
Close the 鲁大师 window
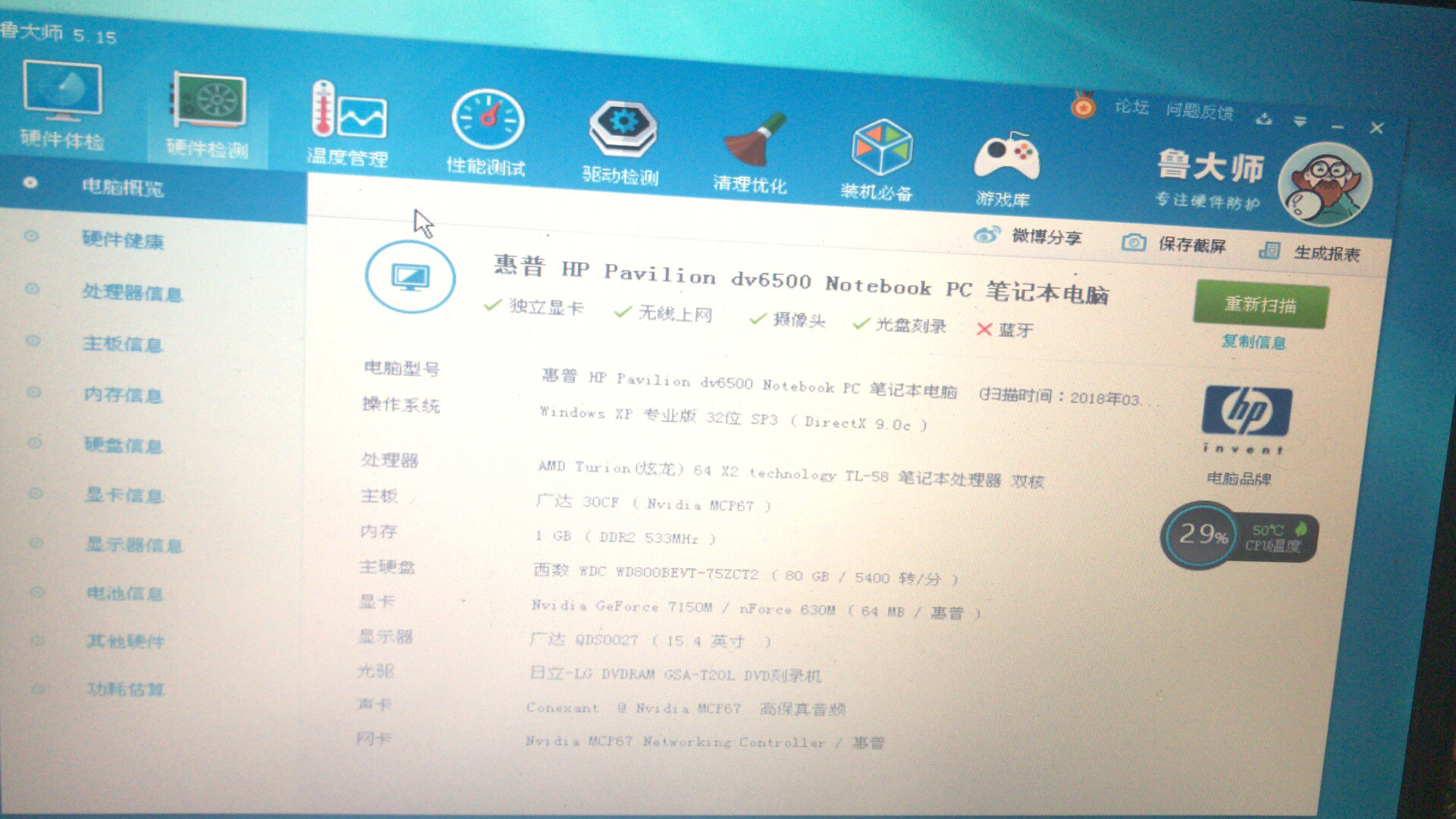(1377, 128)
